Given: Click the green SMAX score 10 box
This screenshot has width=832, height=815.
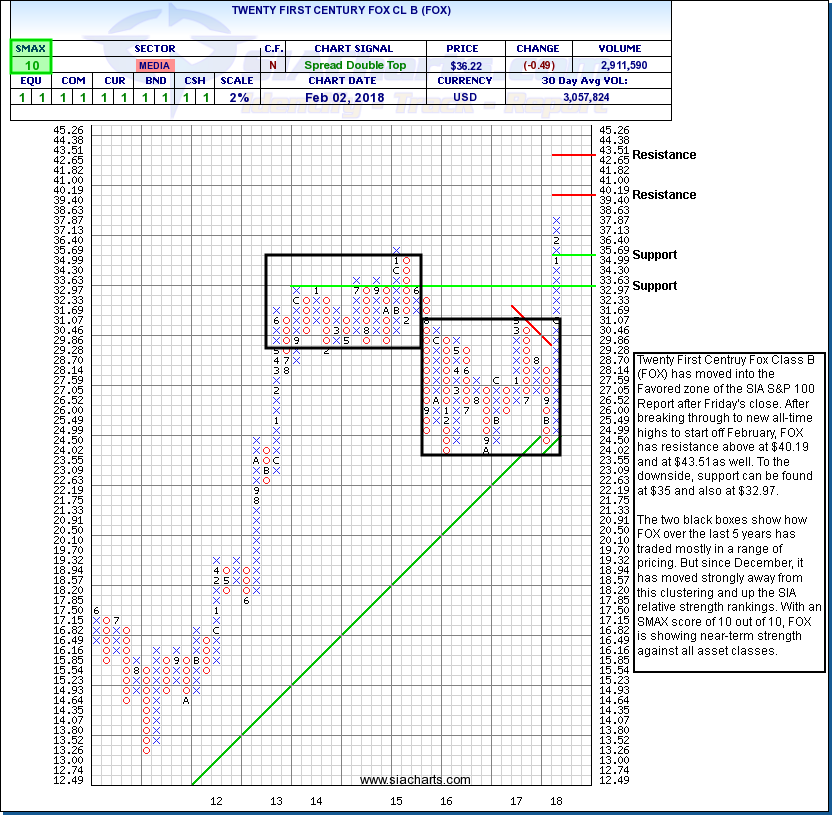Looking at the screenshot, I should pyautogui.click(x=31, y=65).
